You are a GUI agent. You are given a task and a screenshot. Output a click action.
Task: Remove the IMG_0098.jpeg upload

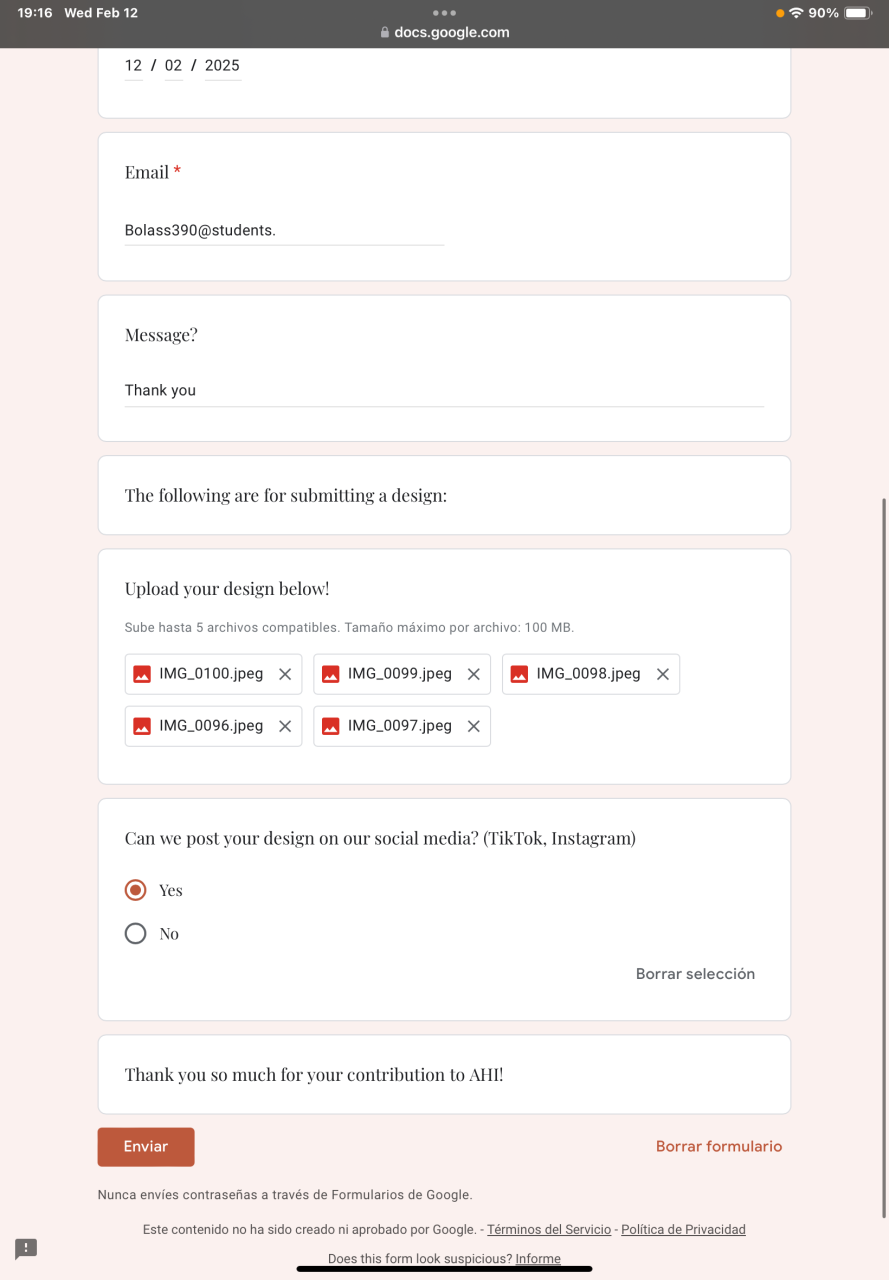662,674
